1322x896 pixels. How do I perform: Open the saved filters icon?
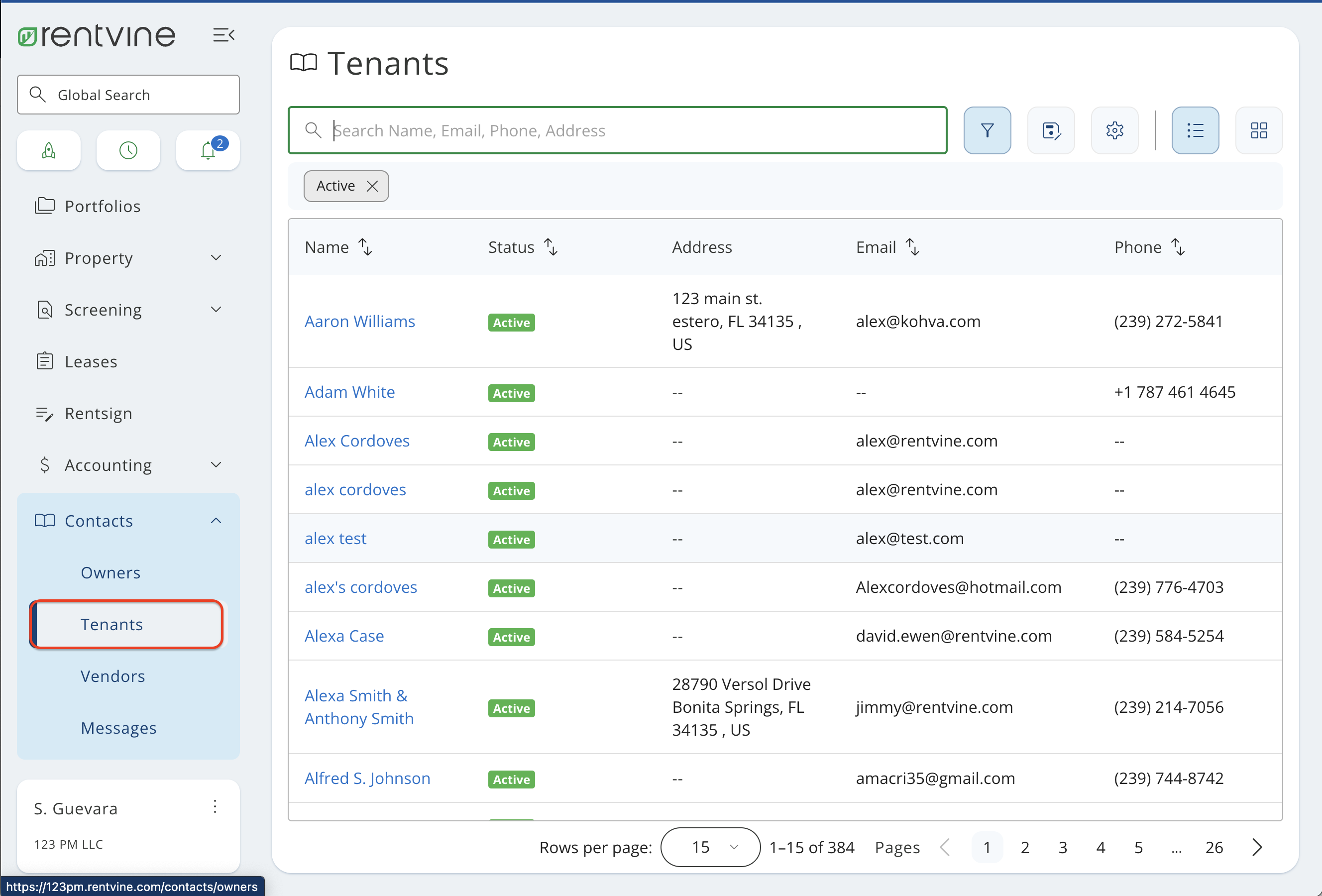(x=1051, y=130)
